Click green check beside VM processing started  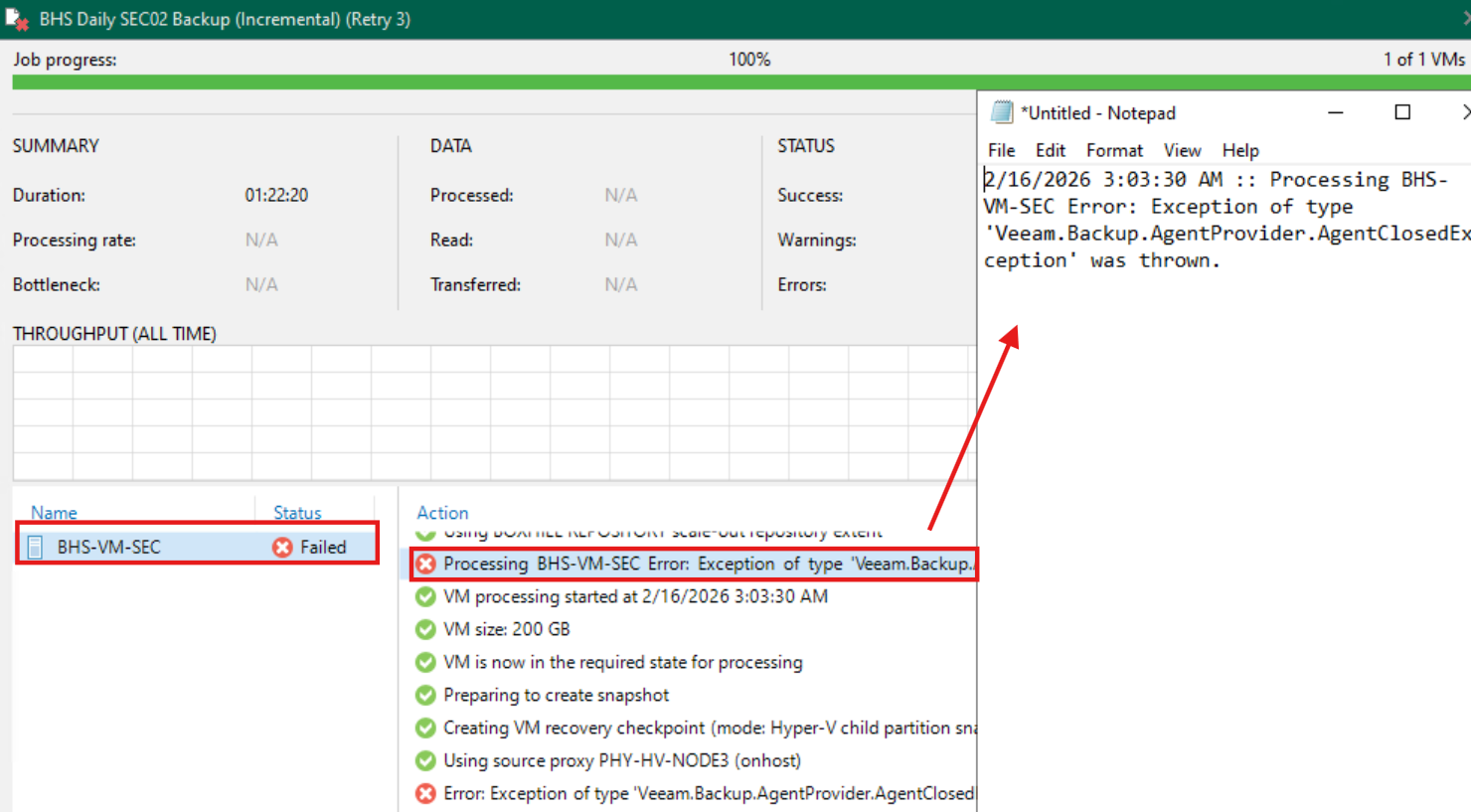[425, 596]
